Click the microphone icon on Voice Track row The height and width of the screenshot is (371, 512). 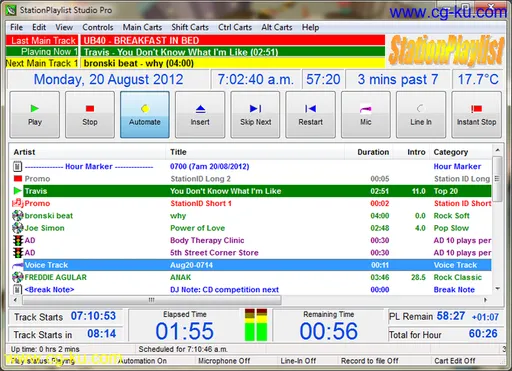(x=17, y=265)
